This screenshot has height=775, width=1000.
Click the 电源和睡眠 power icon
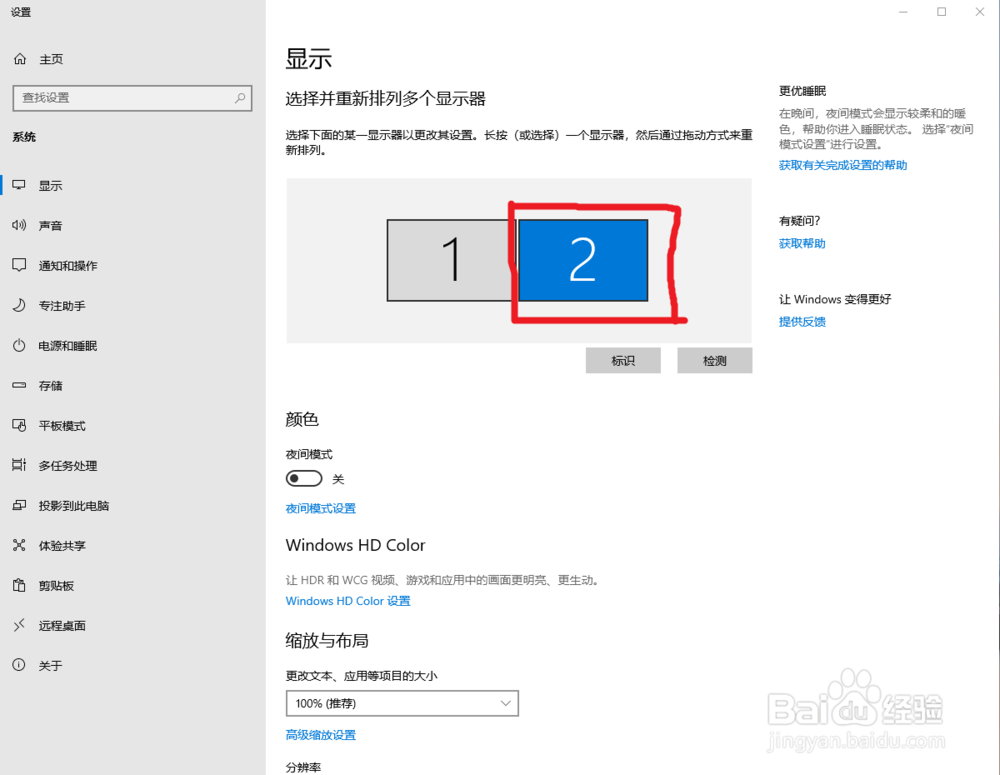(19, 346)
